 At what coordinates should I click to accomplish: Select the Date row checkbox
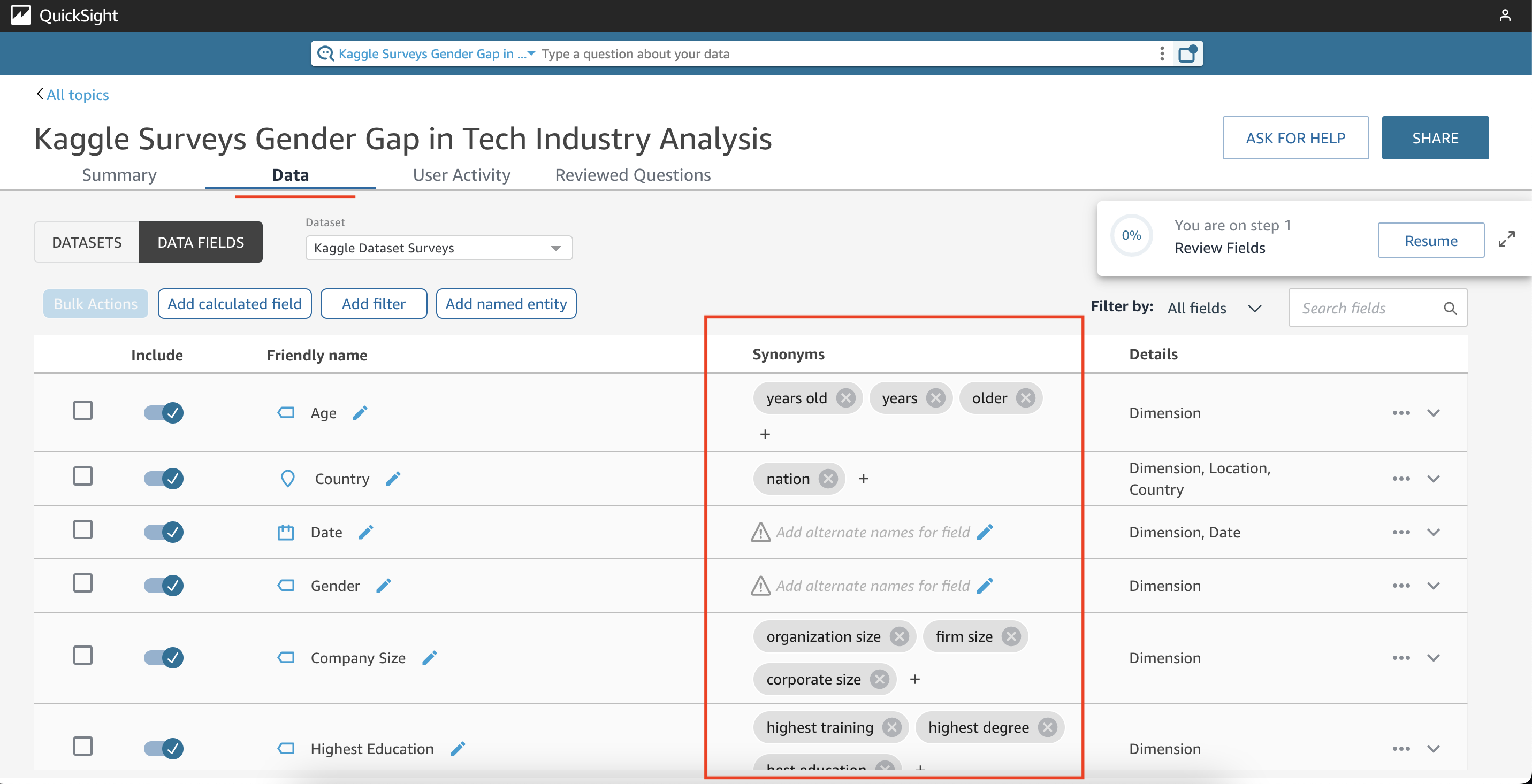click(x=82, y=529)
